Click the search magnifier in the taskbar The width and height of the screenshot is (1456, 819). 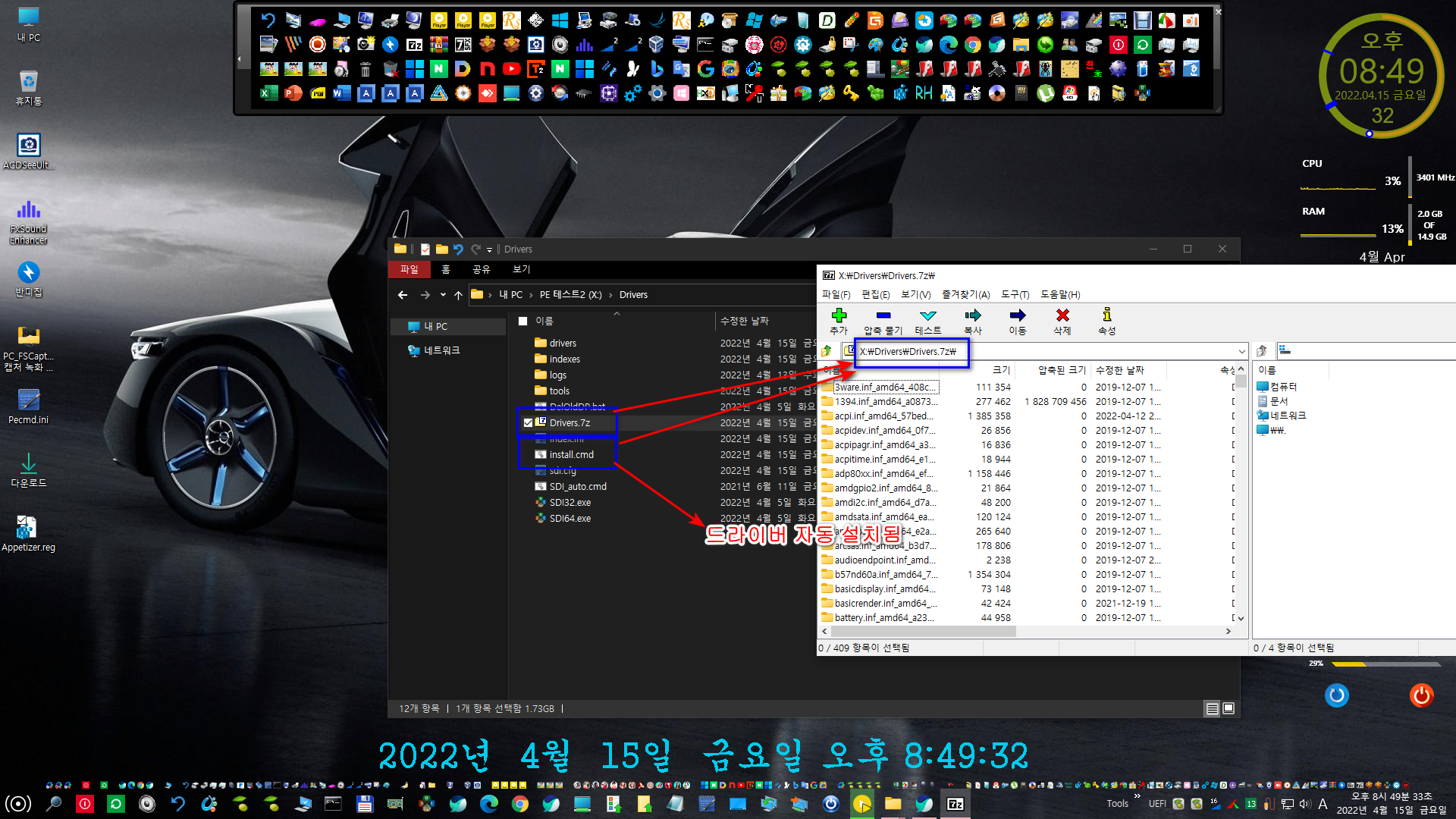tap(54, 804)
